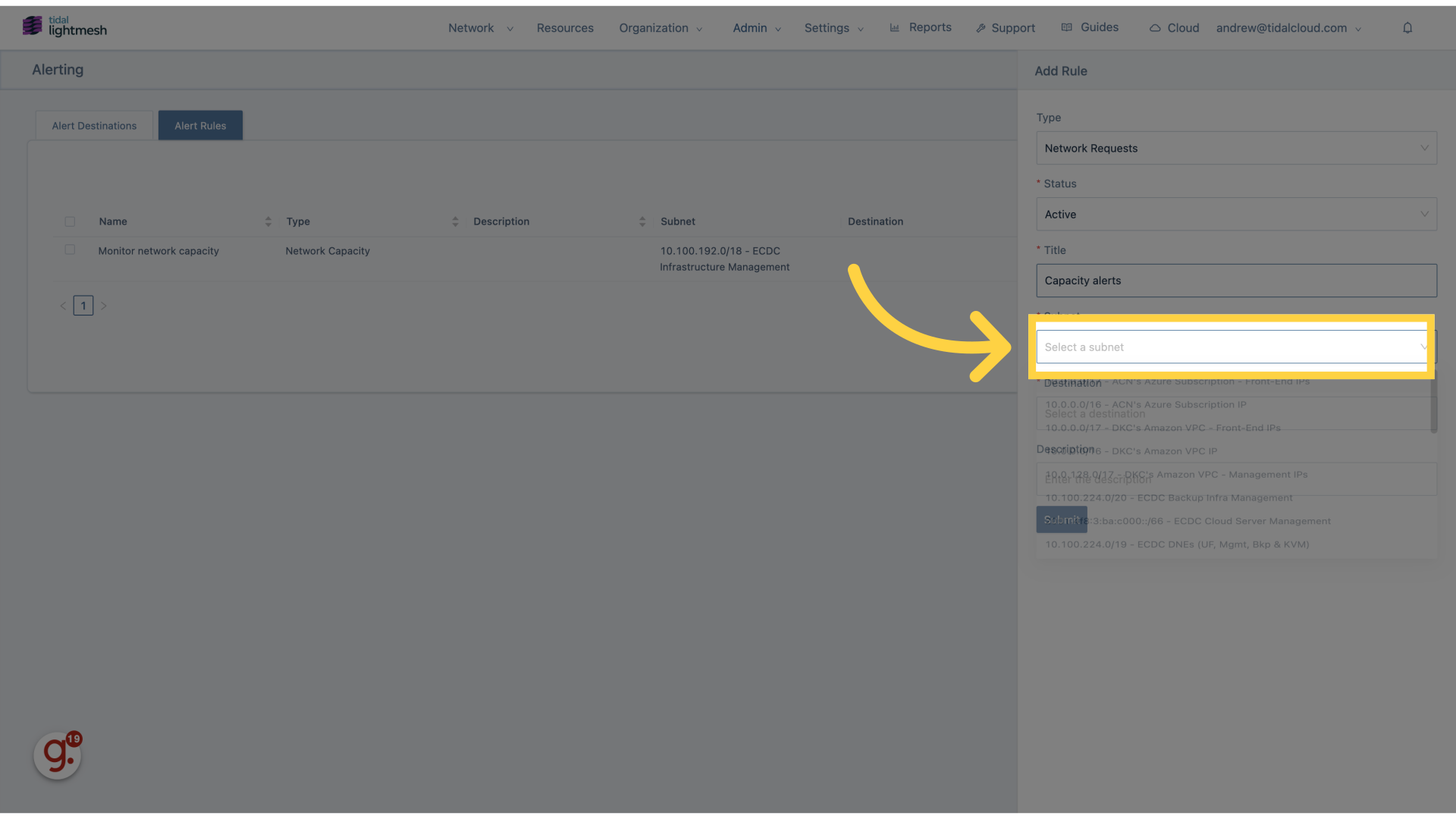Click the Submit button
Screen dimensions: 1456x819
pyautogui.click(x=1062, y=519)
